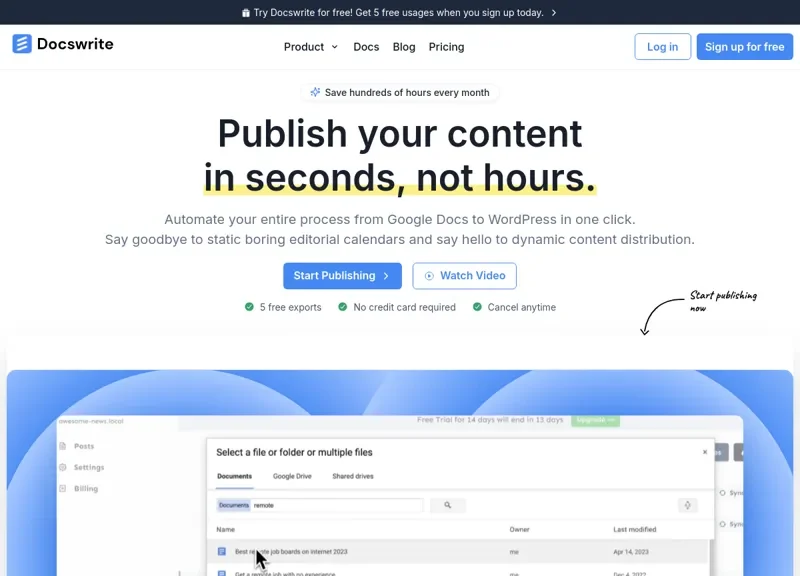Click the Log in button
This screenshot has height=576, width=800.
(663, 47)
